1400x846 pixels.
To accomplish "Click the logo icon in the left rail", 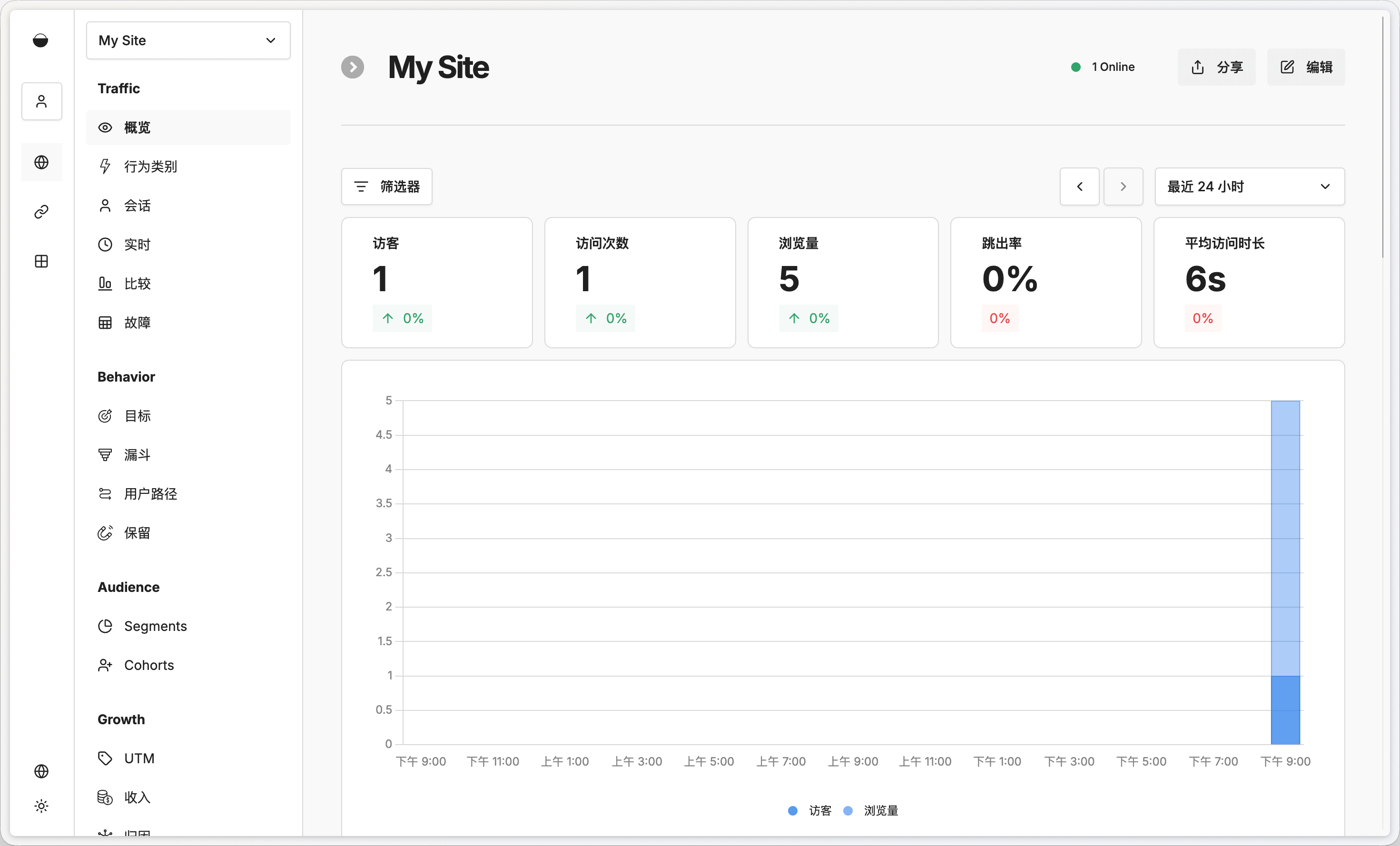I will [x=40, y=40].
